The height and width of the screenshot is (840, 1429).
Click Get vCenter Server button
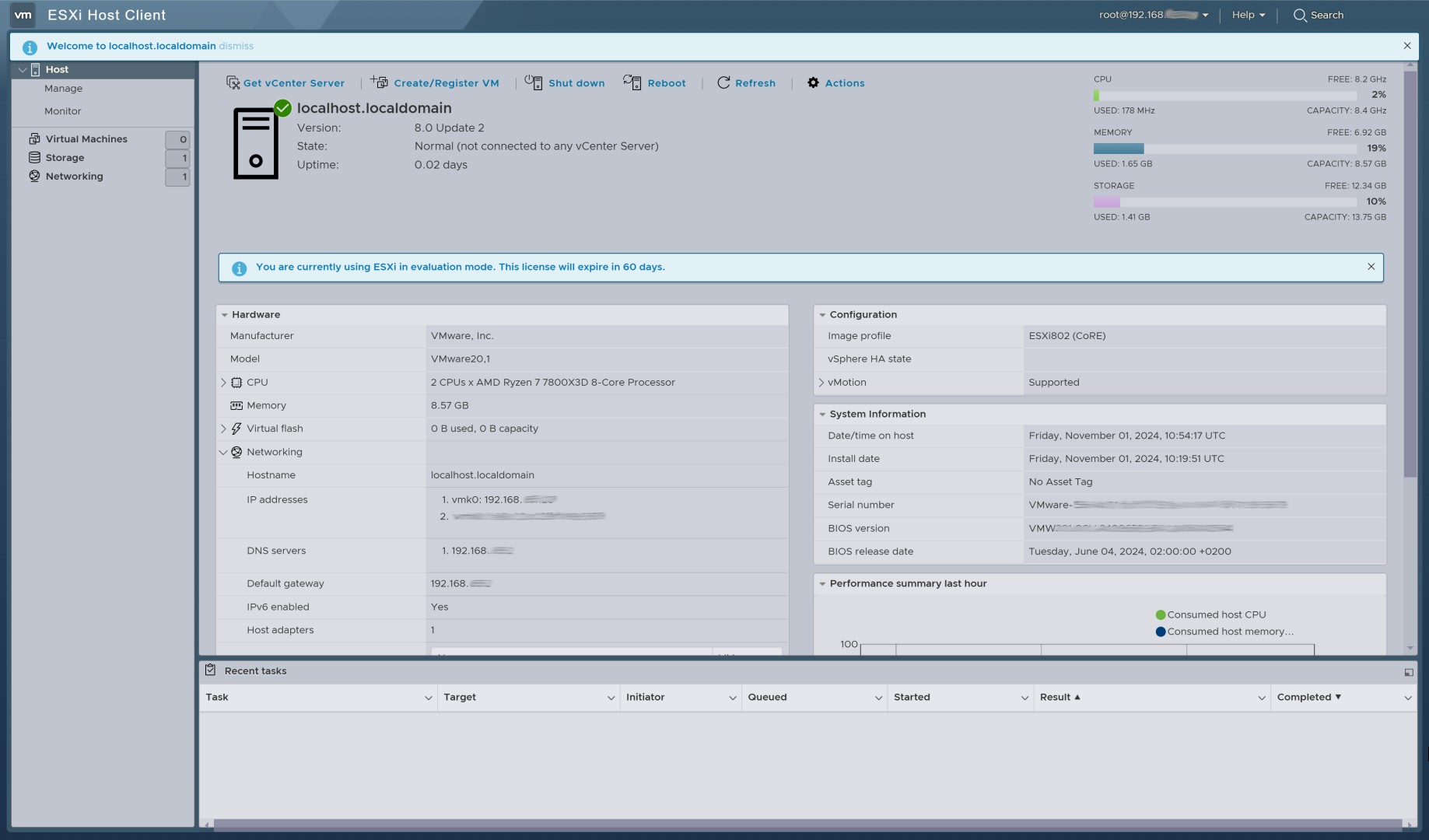[285, 82]
